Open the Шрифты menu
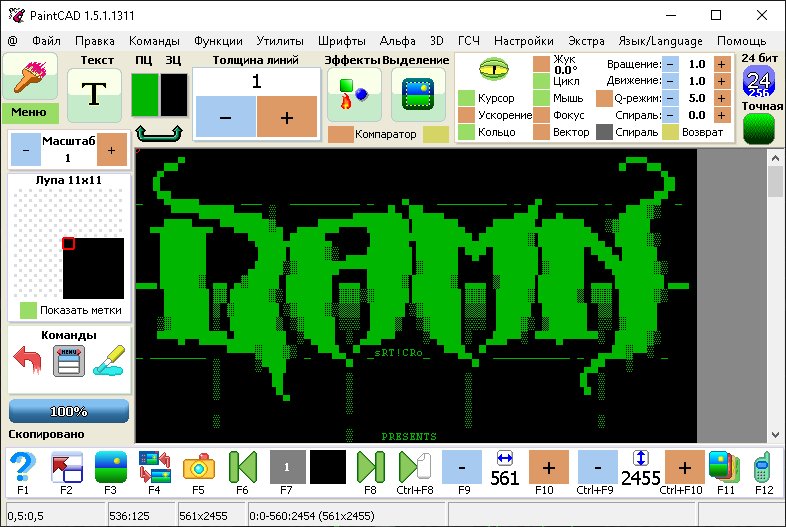 [341, 41]
